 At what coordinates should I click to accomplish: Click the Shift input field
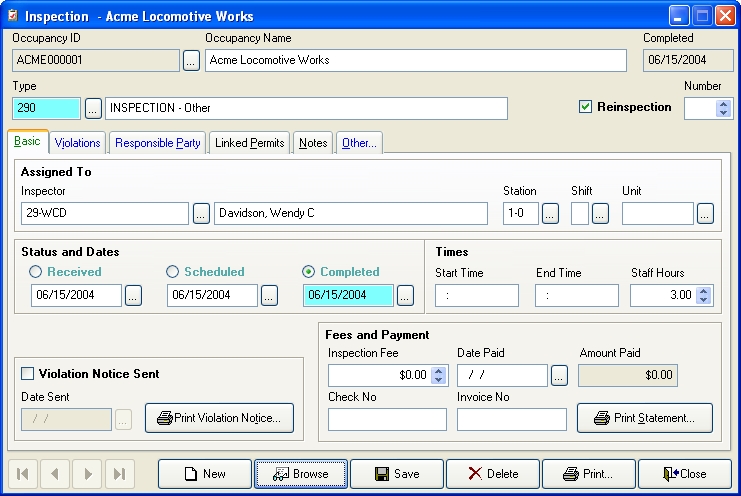point(580,213)
